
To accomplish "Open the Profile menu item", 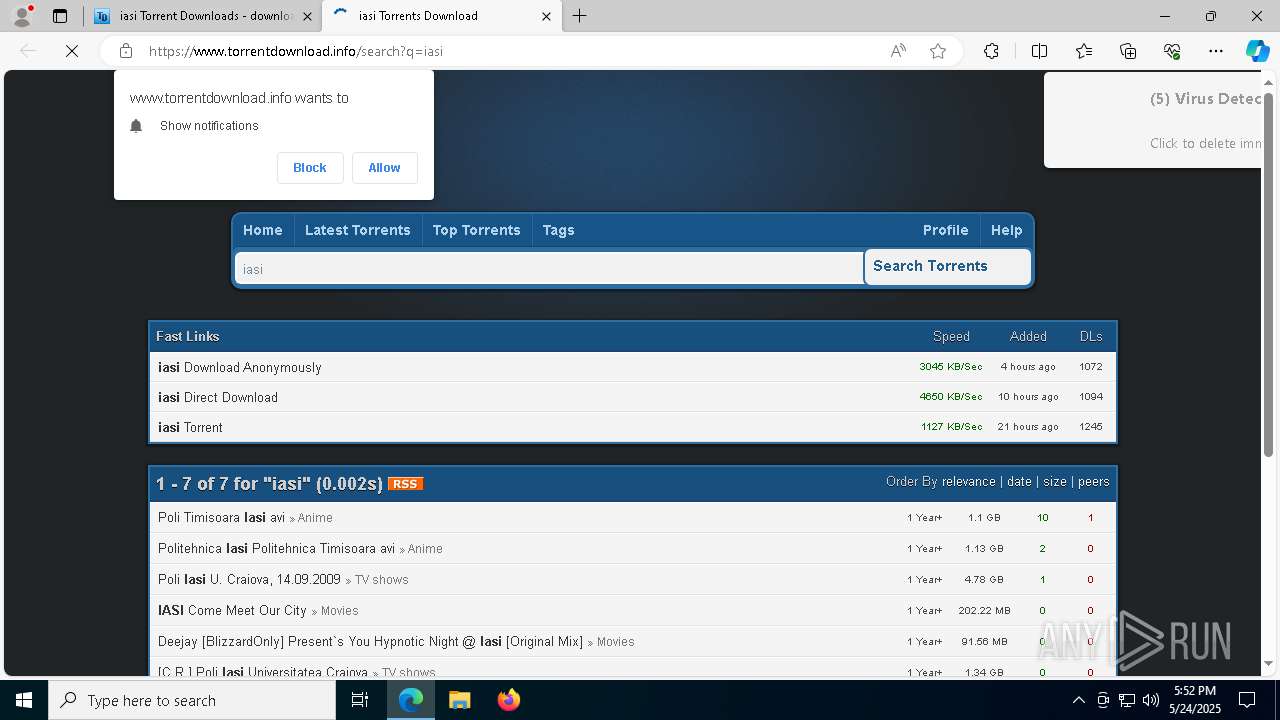I will coord(945,230).
